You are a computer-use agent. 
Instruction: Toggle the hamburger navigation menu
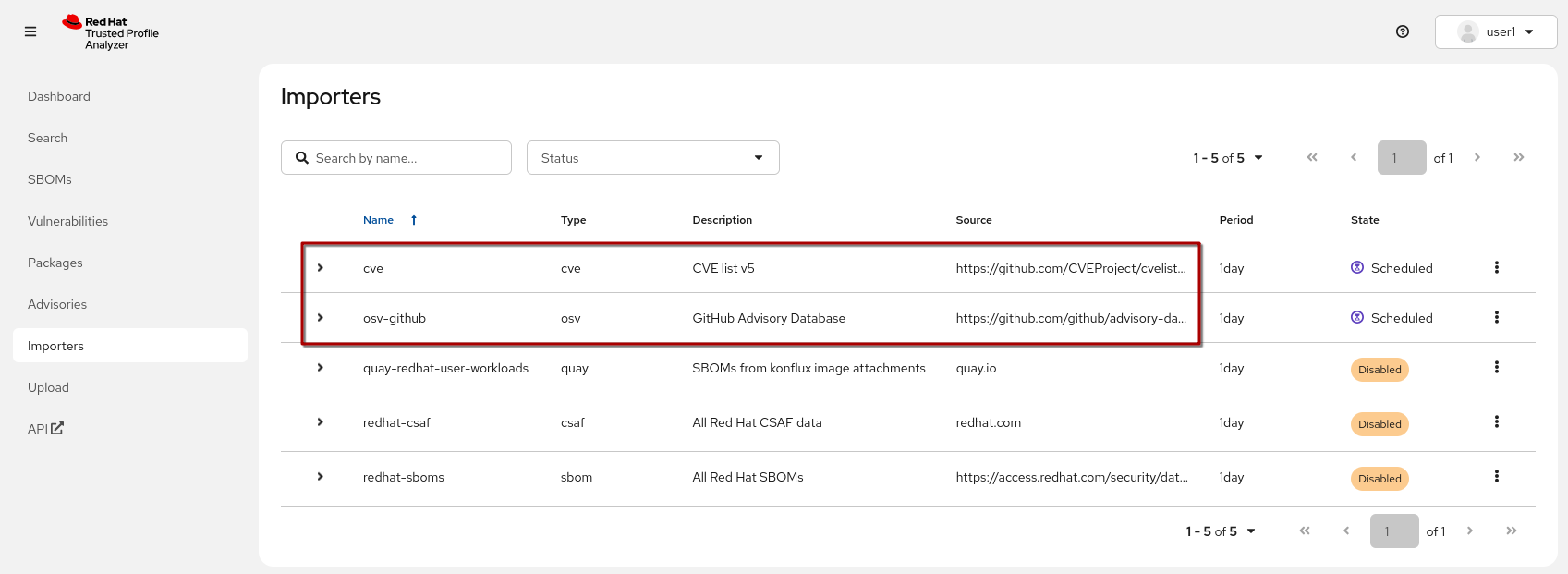30,31
